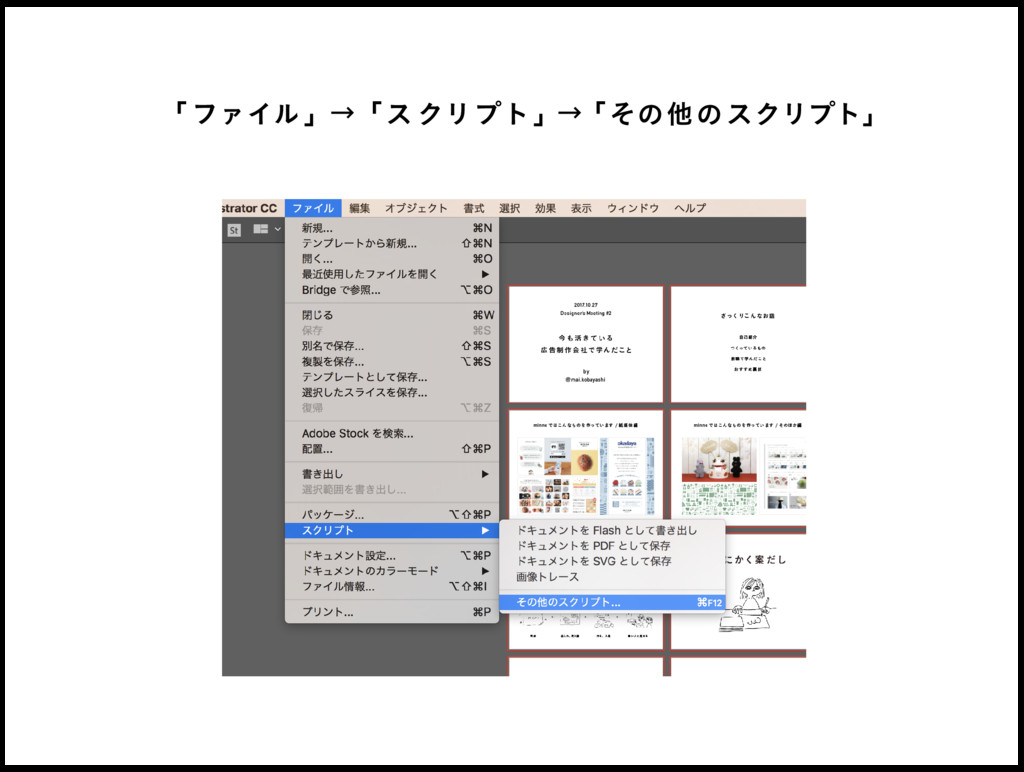The image size is (1024, 772).
Task: Open the 効果 menu
Action: tap(545, 208)
